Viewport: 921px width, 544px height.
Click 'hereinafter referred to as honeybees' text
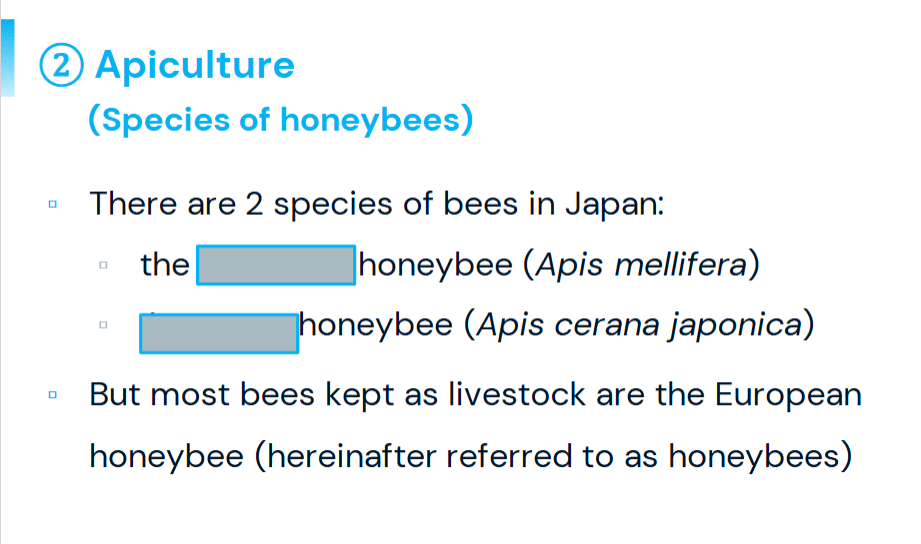[553, 456]
